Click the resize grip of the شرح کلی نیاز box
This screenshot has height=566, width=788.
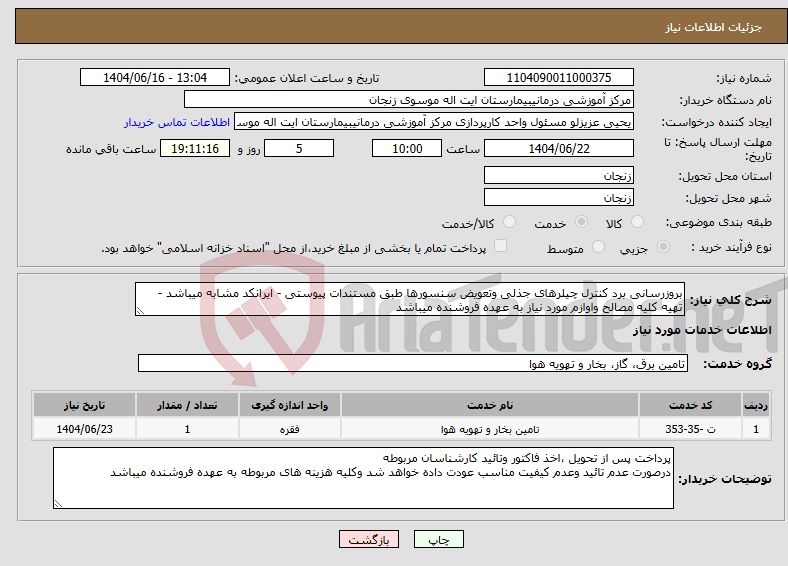pyautogui.click(x=140, y=311)
